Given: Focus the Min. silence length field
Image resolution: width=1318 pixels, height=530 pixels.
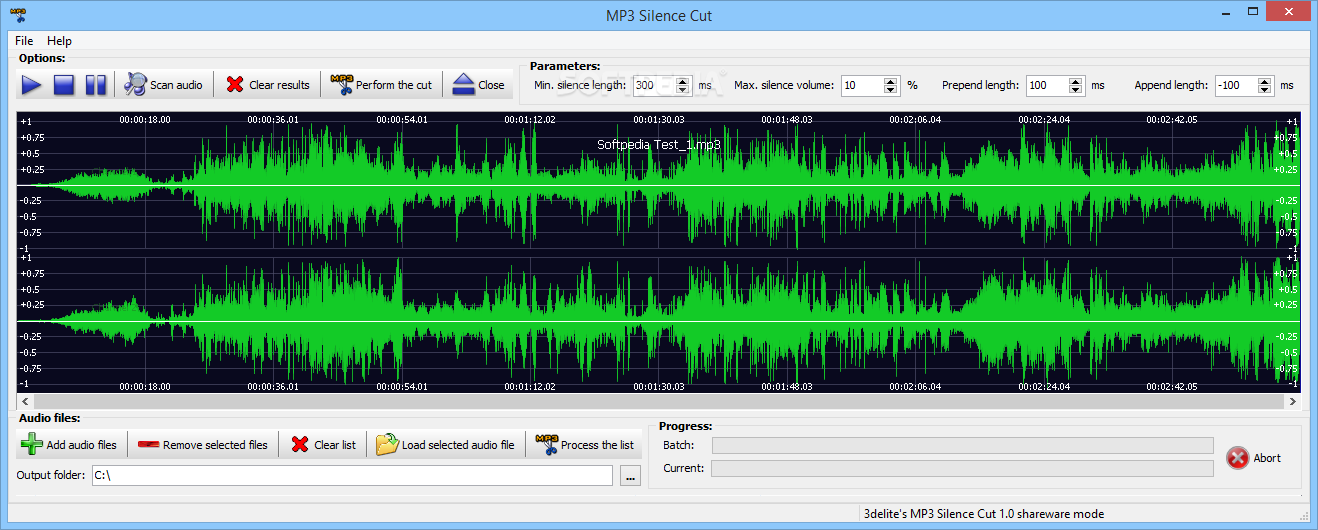Looking at the screenshot, I should [x=654, y=86].
